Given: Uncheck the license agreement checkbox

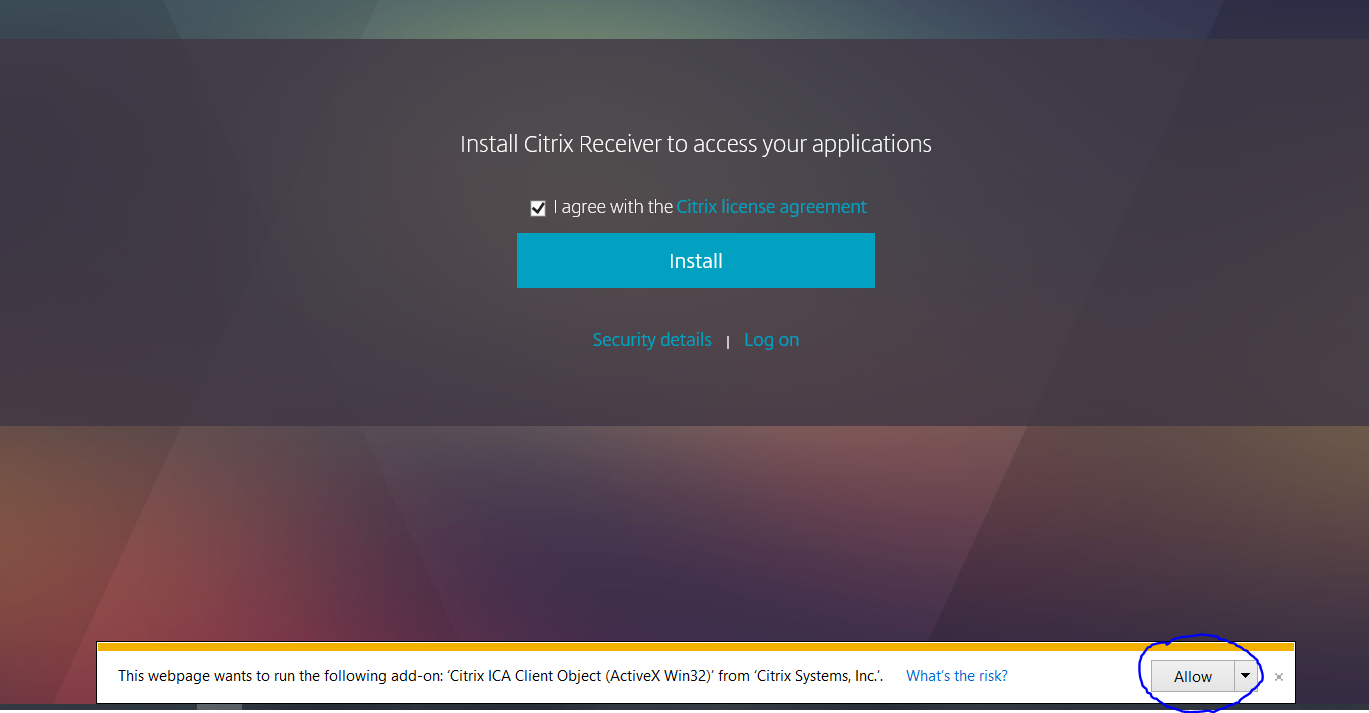Looking at the screenshot, I should tap(538, 208).
